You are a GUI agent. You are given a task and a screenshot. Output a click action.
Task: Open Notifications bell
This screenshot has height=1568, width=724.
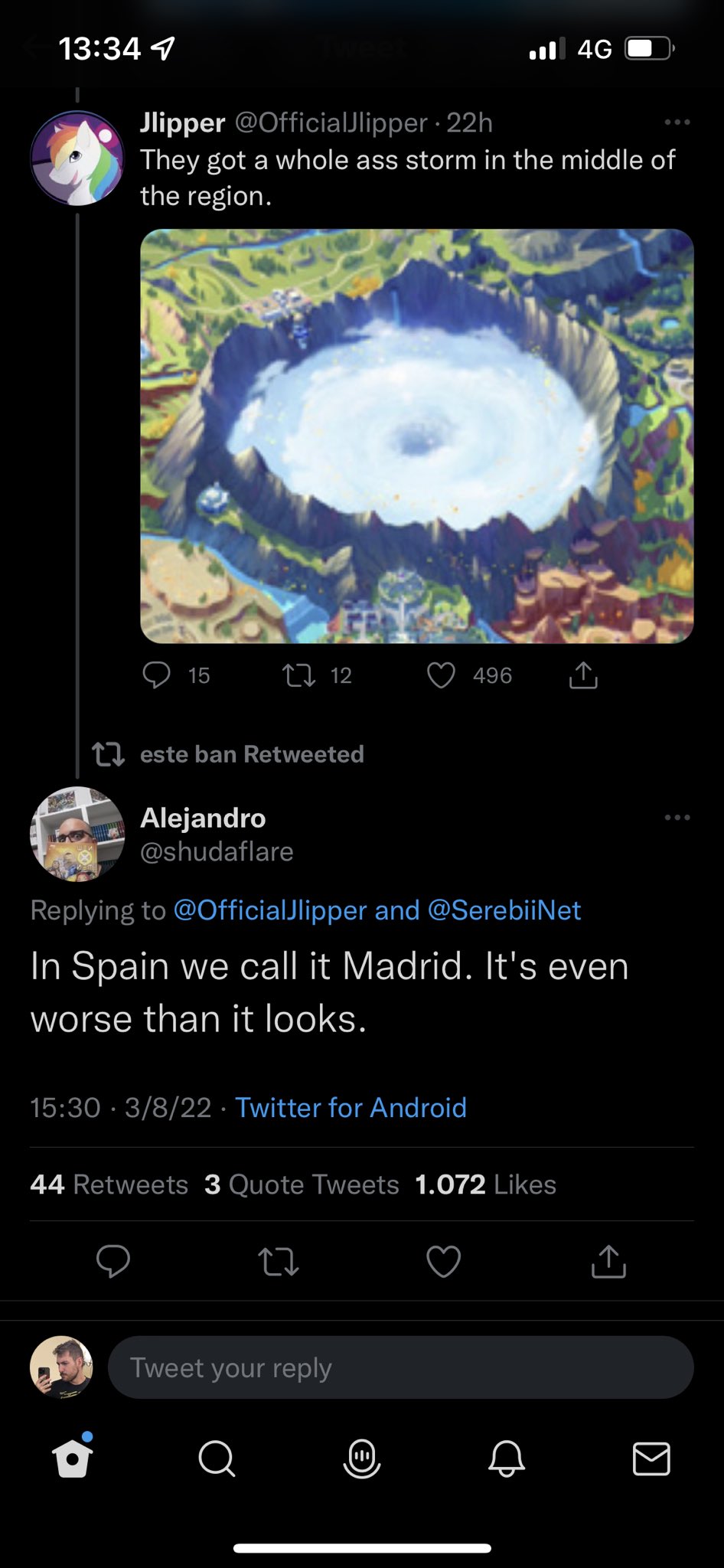[x=507, y=1459]
